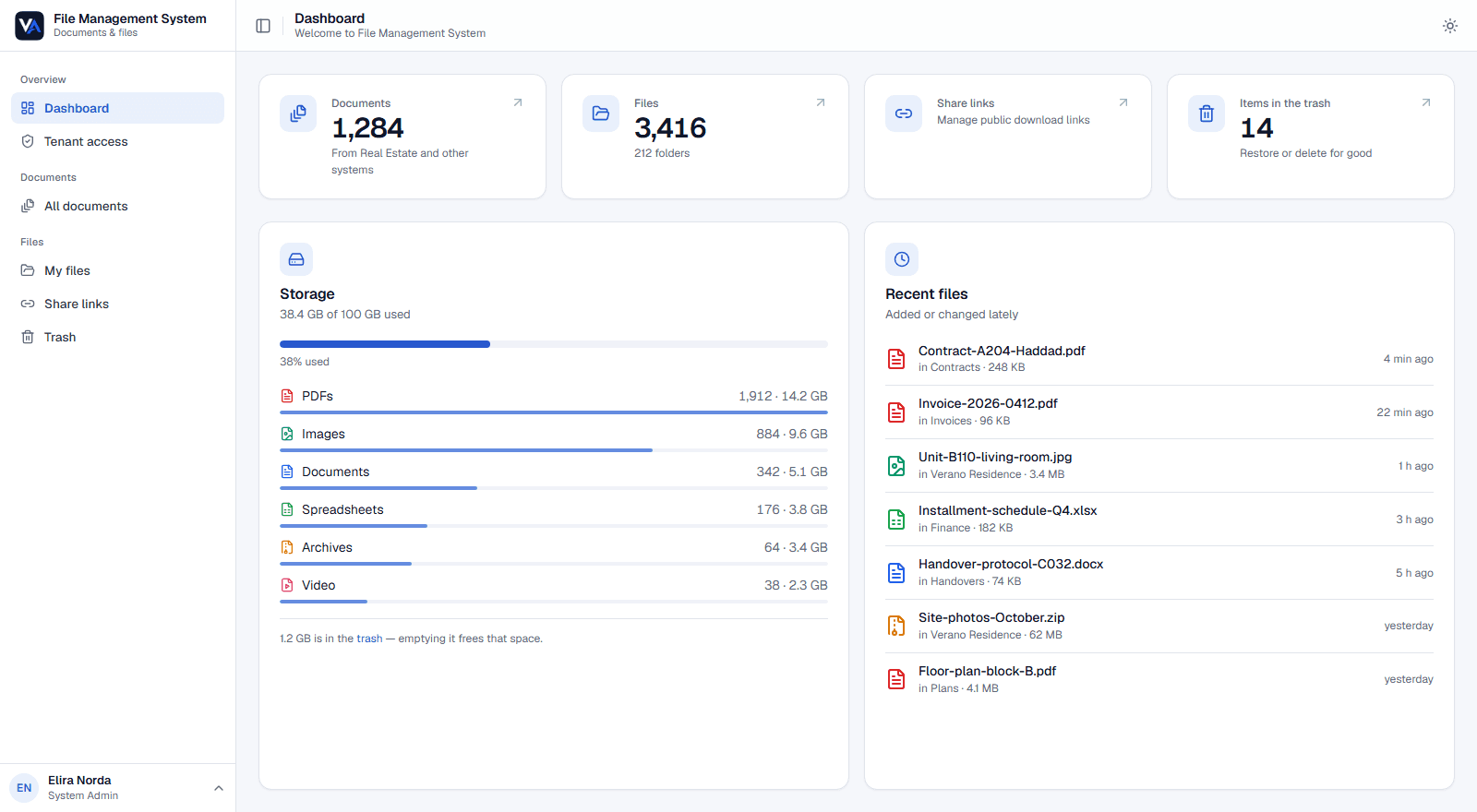Click the Share links card chain icon
This screenshot has width=1477, height=812.
904,113
